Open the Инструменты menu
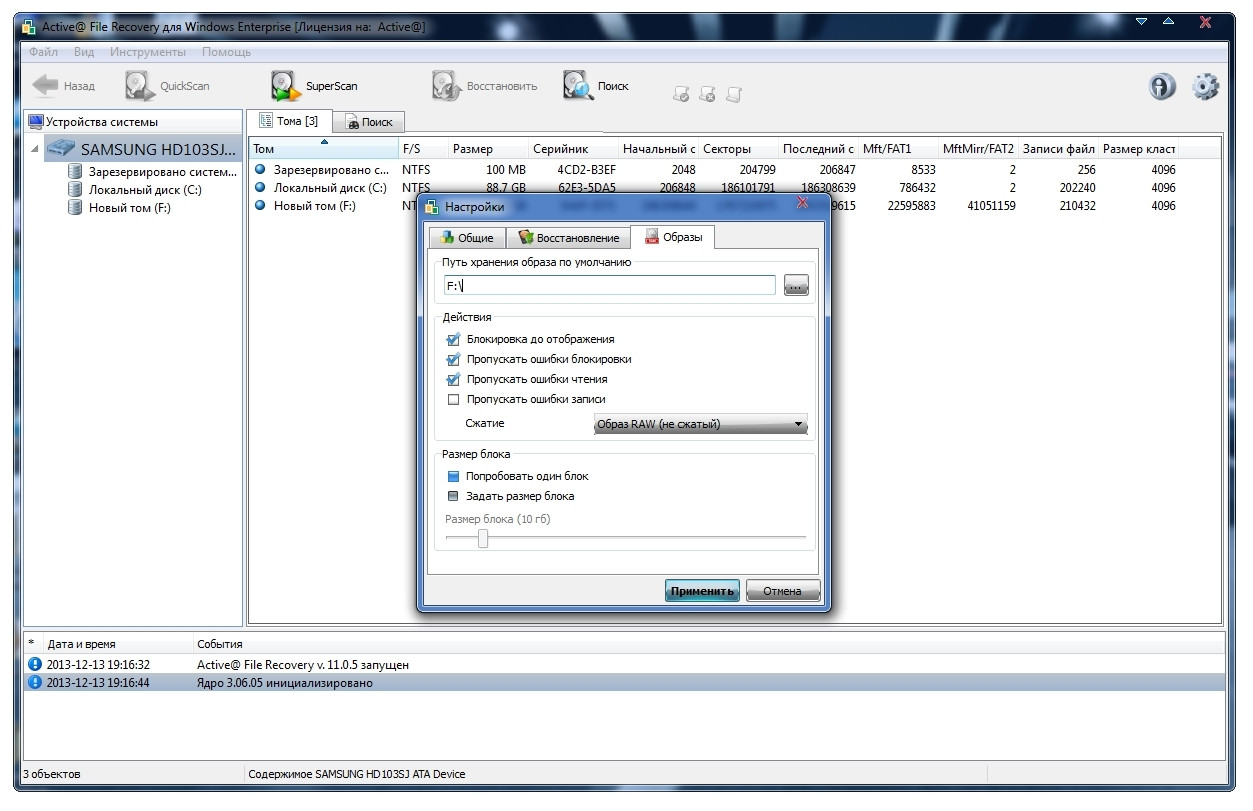 tap(147, 52)
